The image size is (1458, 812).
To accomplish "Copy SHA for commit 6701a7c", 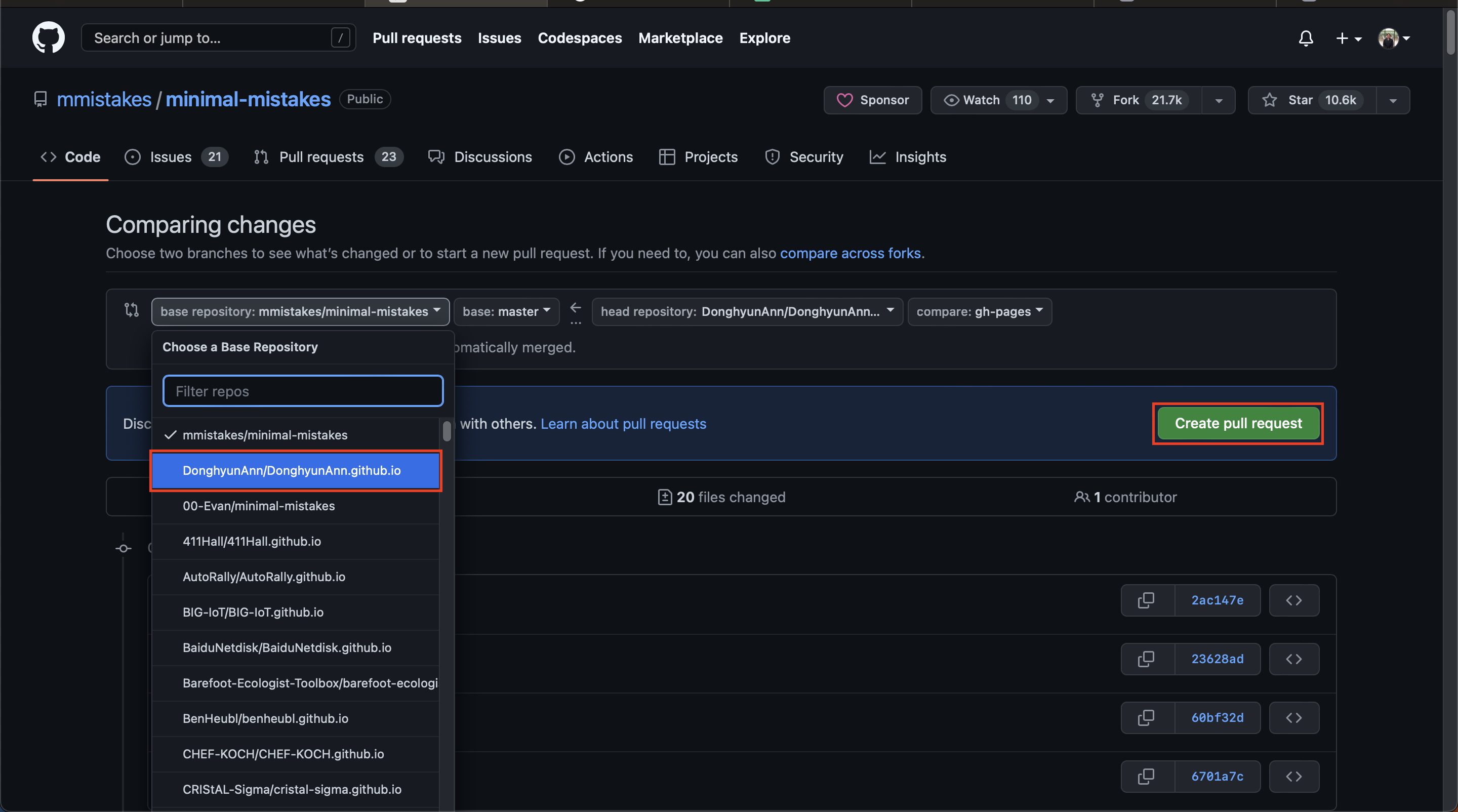I will [1147, 777].
